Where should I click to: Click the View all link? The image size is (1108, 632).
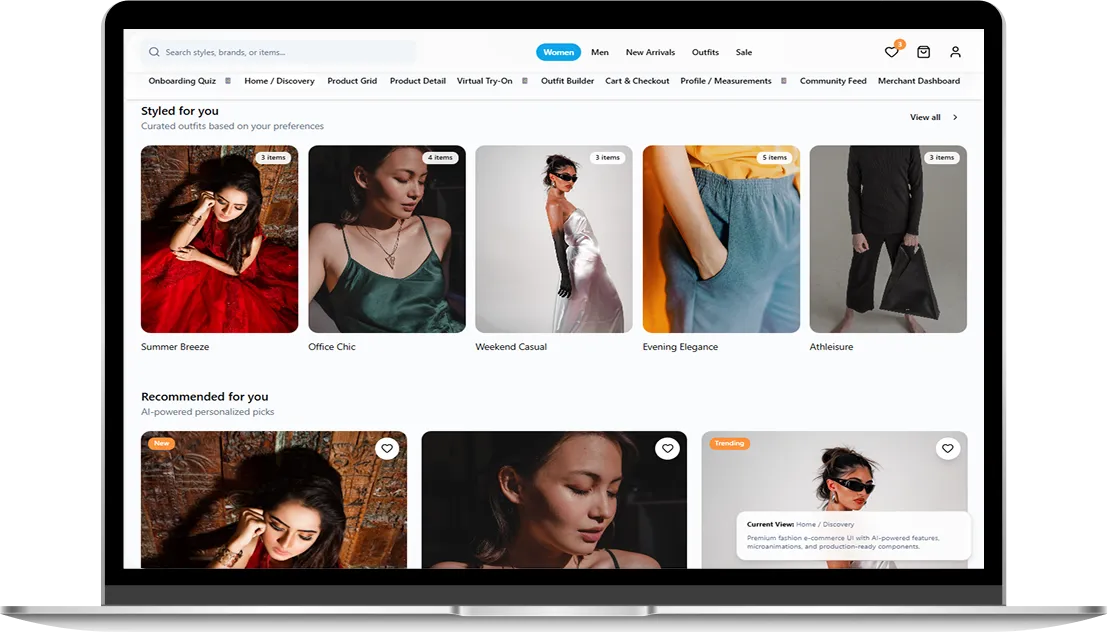coord(925,118)
